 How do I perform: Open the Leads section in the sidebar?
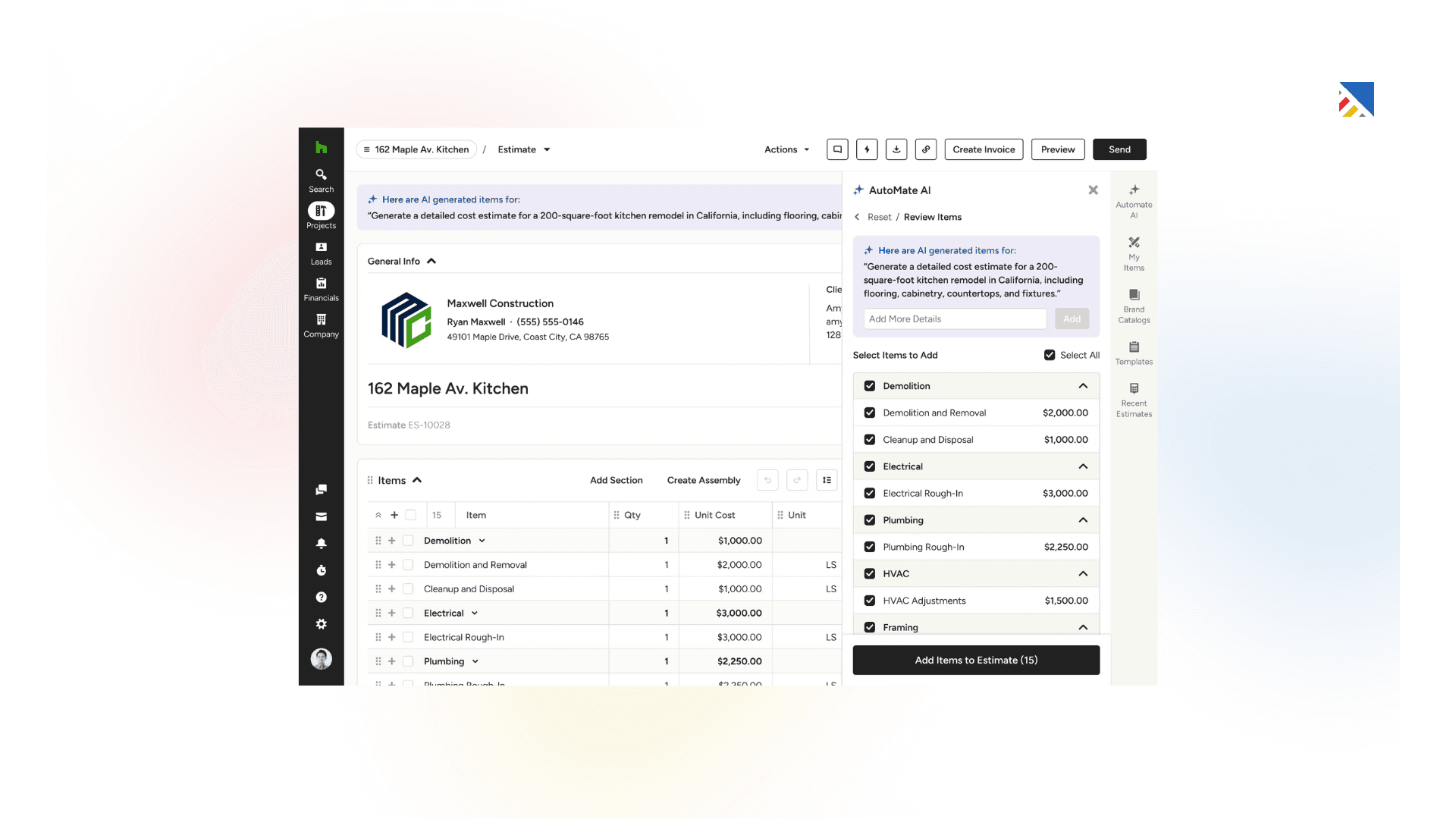[x=321, y=253]
